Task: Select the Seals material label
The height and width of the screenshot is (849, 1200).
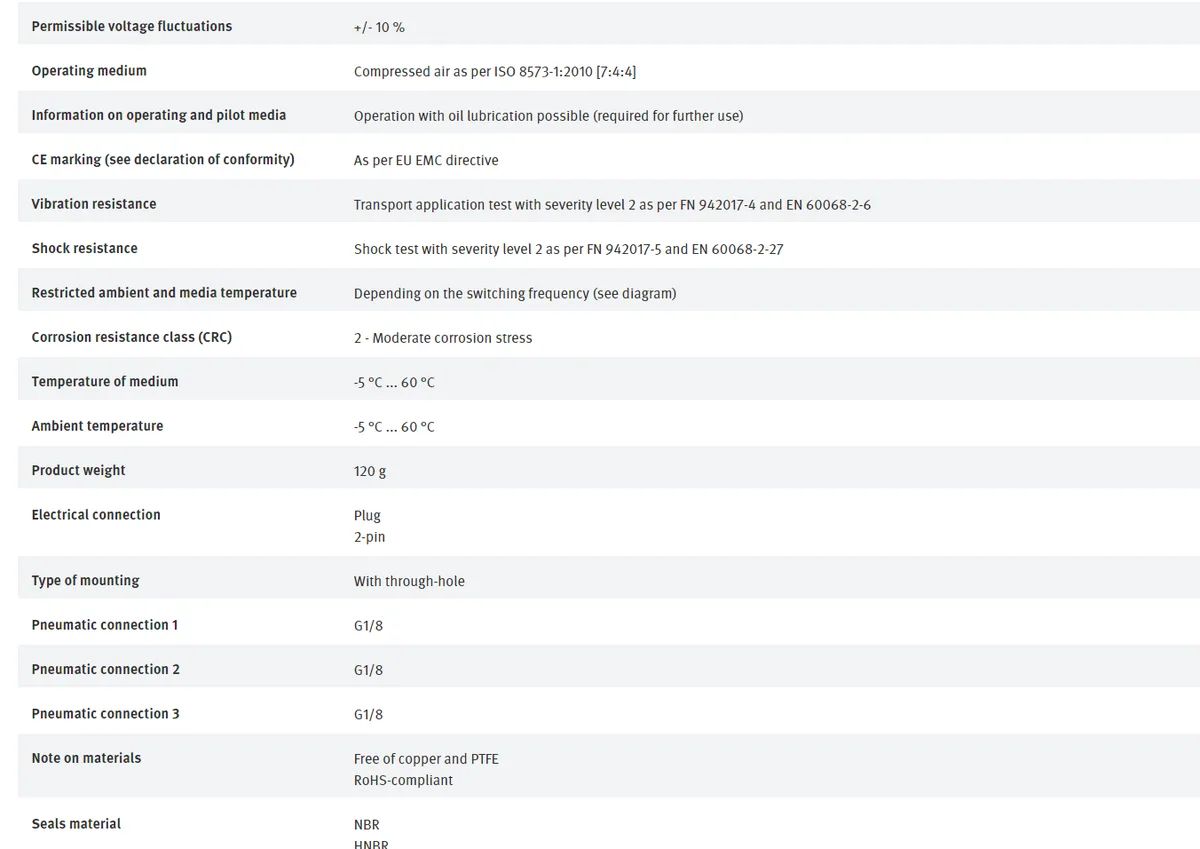Action: tap(76, 824)
